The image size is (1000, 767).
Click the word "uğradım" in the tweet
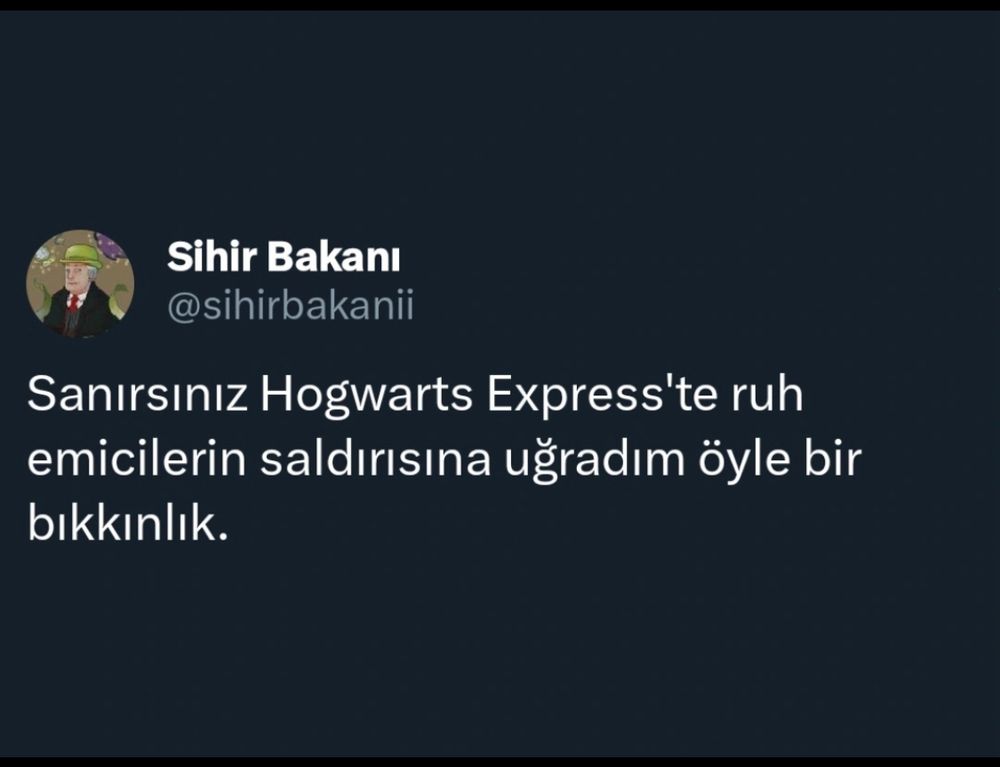tap(595, 462)
